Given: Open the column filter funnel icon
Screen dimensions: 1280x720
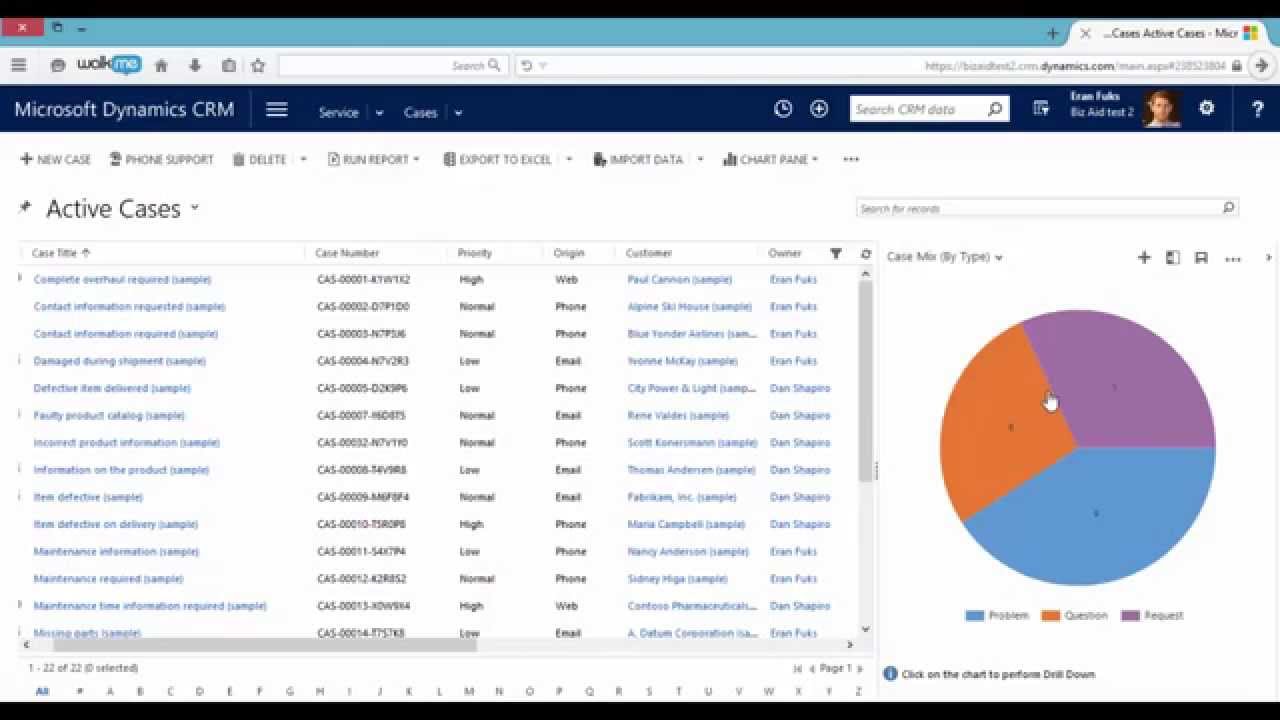Looking at the screenshot, I should click(x=836, y=253).
